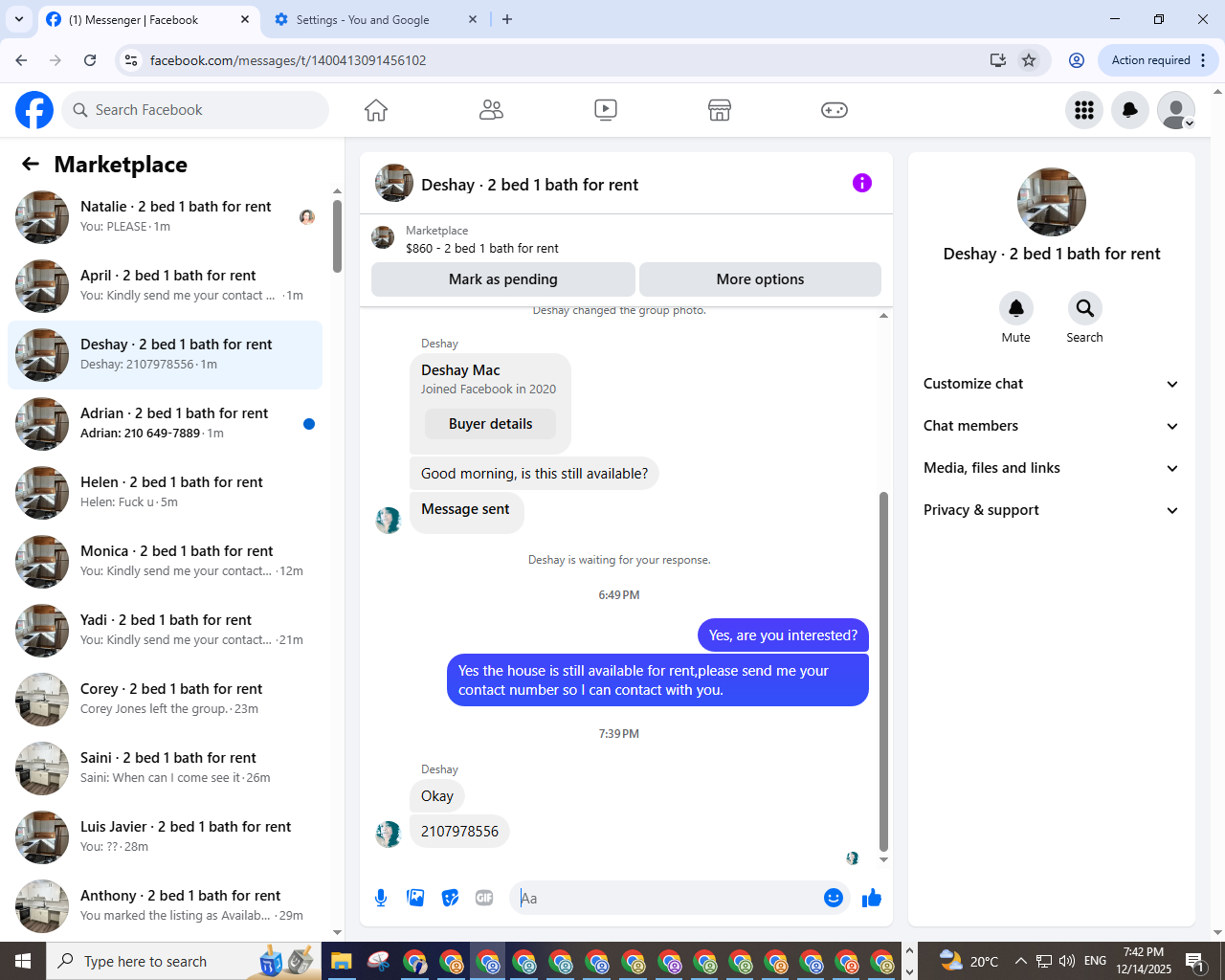Image resolution: width=1225 pixels, height=980 pixels.
Task: Click the message composer Aa field
Action: click(666, 898)
